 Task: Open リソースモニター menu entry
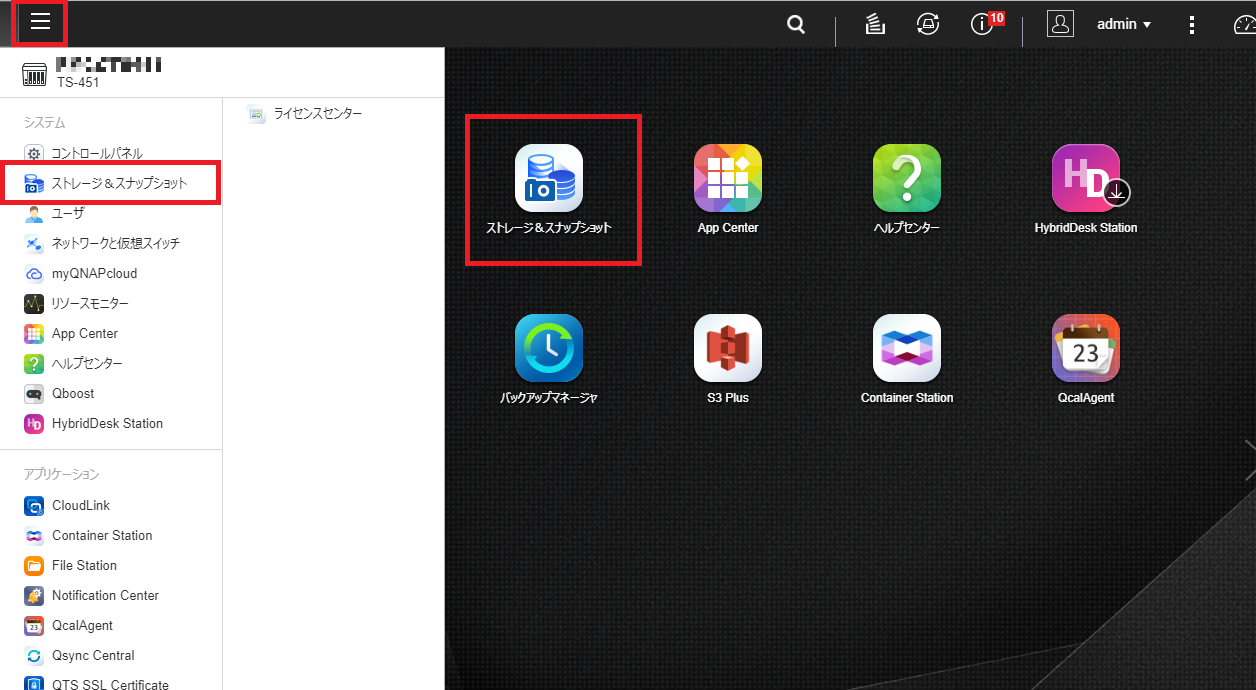[x=77, y=304]
